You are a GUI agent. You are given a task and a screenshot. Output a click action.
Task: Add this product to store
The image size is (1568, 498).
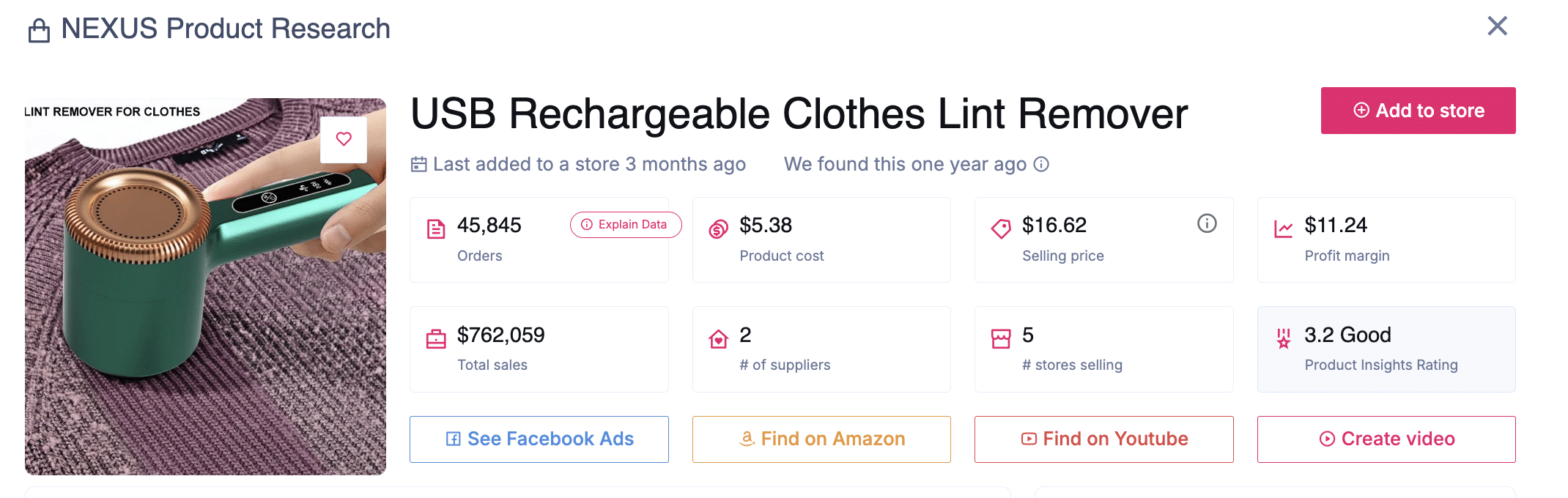[1418, 111]
